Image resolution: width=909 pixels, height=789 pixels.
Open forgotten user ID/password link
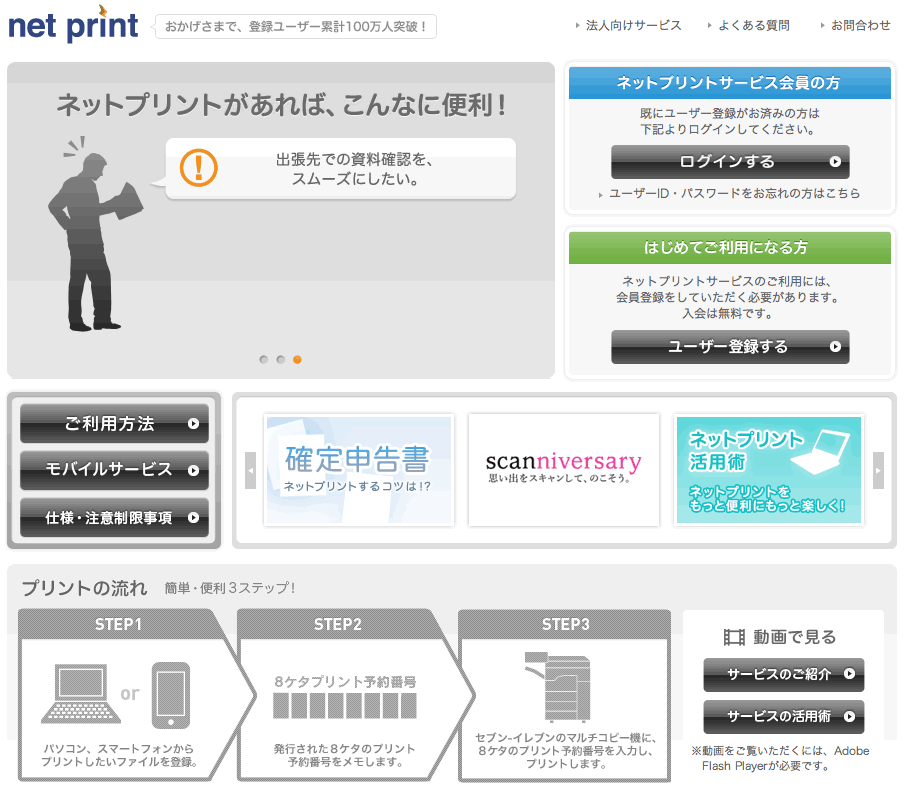pyautogui.click(x=734, y=194)
